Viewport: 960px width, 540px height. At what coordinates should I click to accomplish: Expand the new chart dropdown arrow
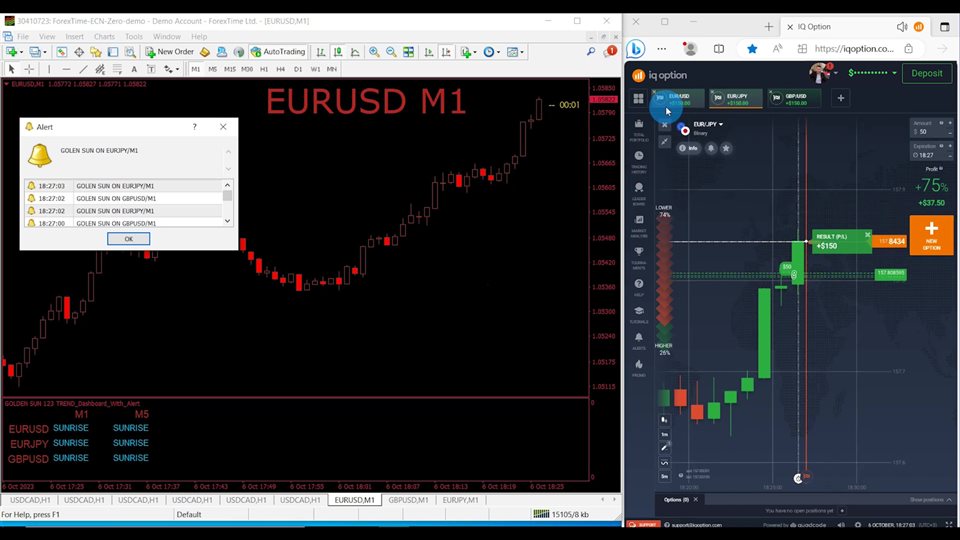[21, 53]
